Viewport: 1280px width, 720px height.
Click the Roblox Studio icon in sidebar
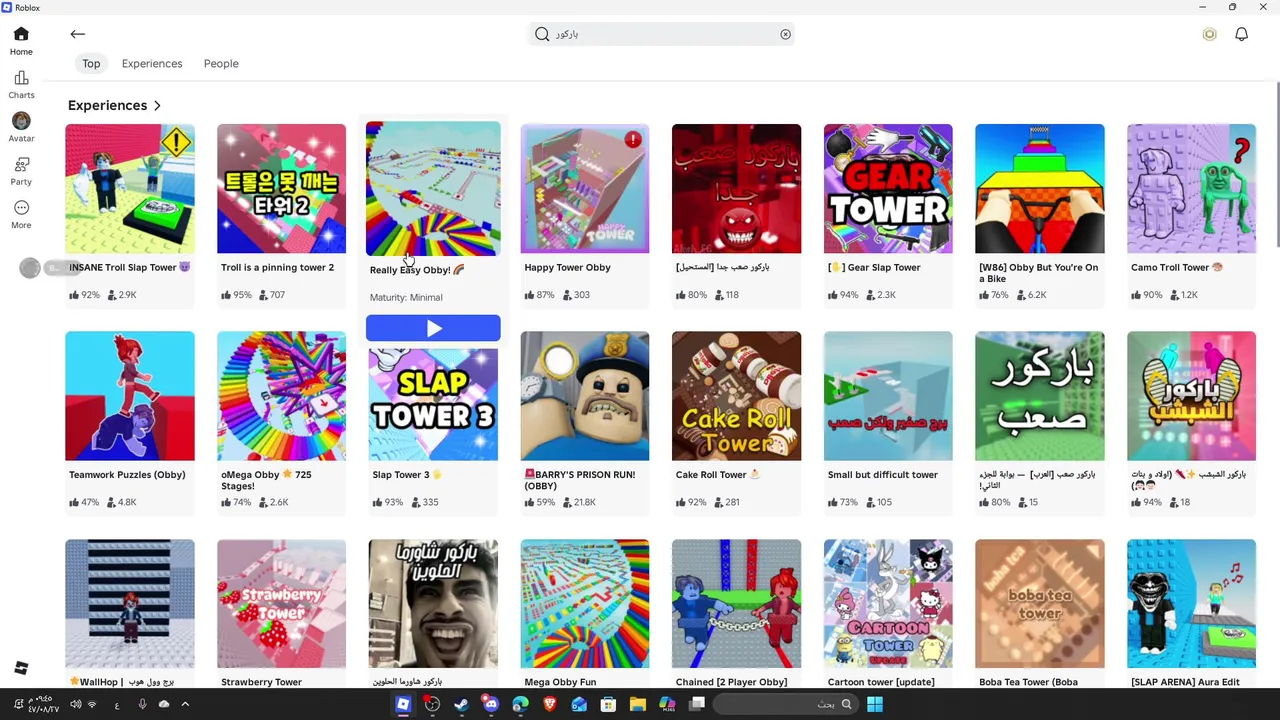(21, 668)
